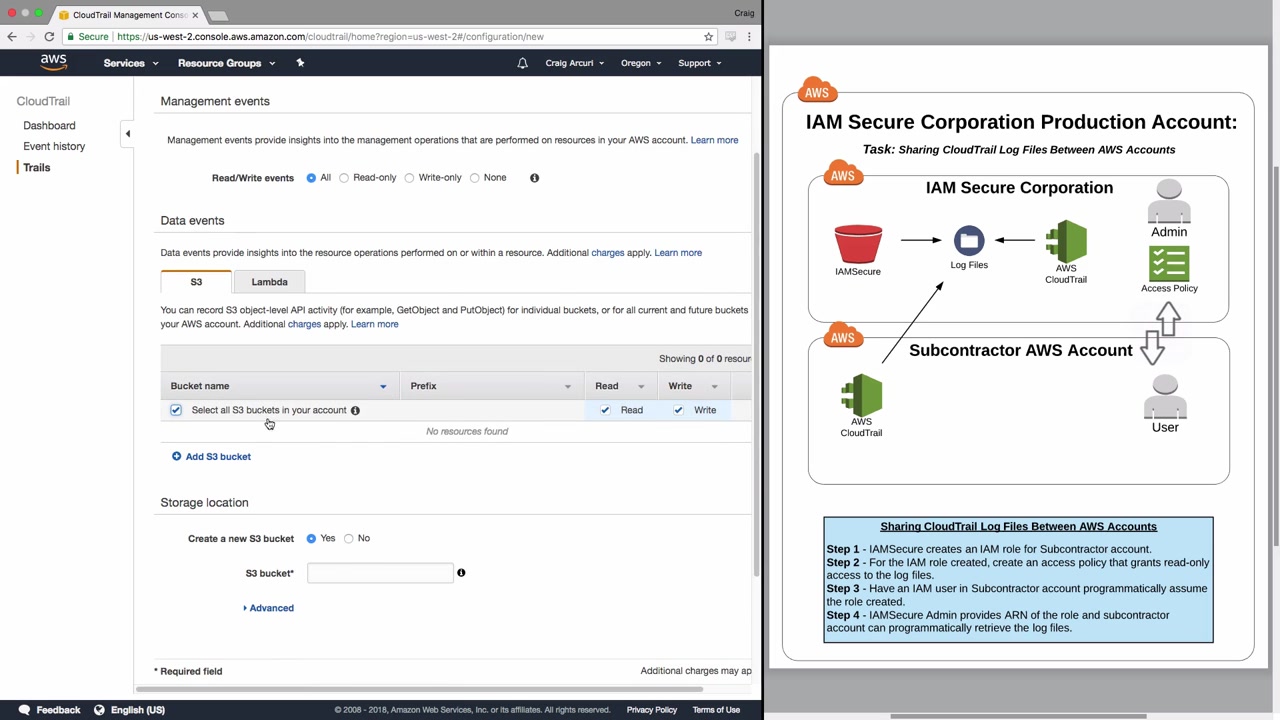Open Learn more link under Management events
Screen dimensions: 1280x720
click(x=714, y=140)
